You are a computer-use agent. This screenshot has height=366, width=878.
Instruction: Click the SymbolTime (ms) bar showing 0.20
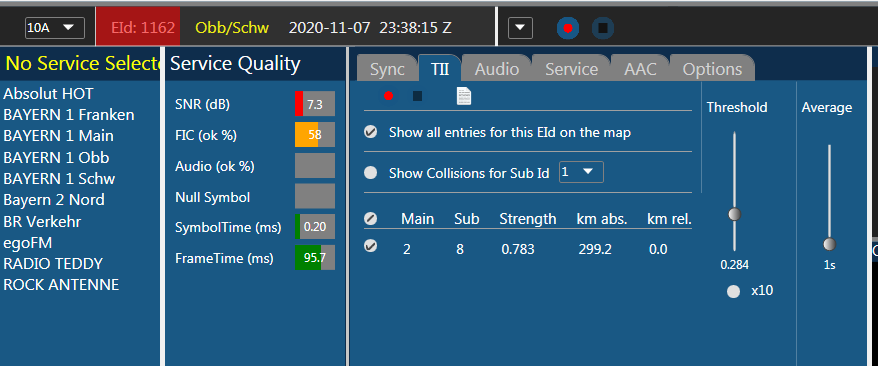coord(315,227)
